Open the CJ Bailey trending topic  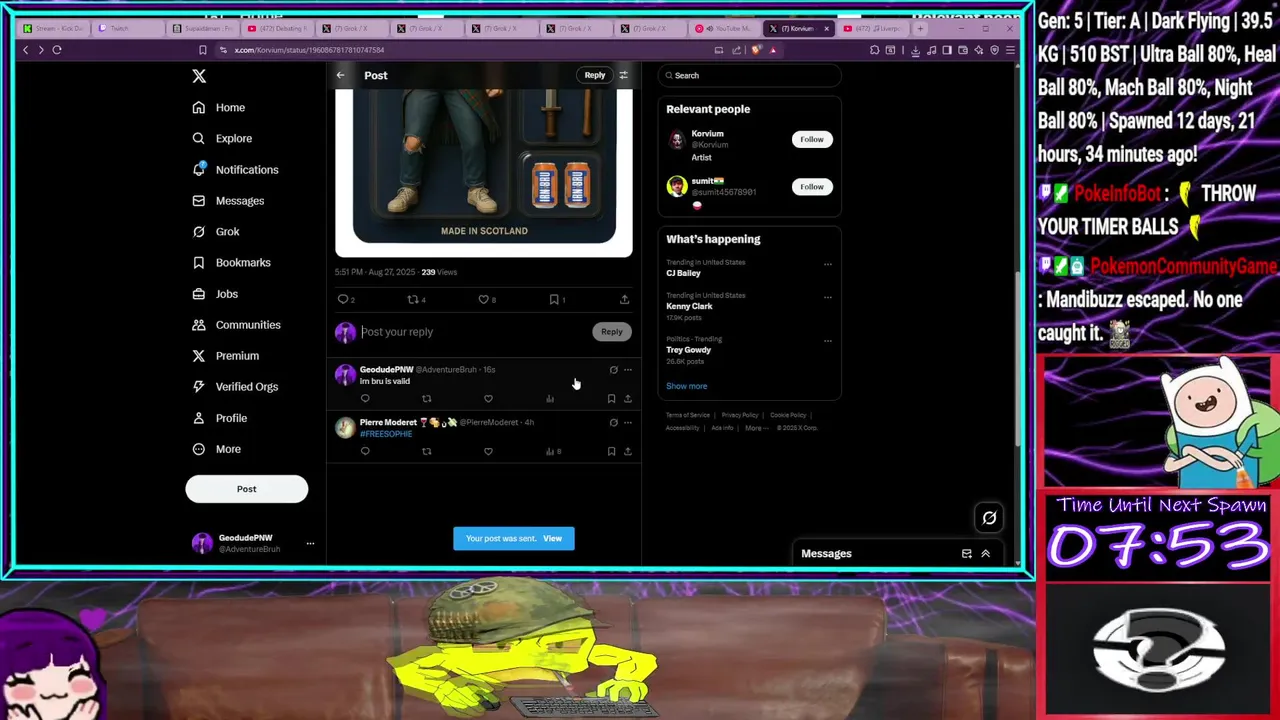(683, 273)
